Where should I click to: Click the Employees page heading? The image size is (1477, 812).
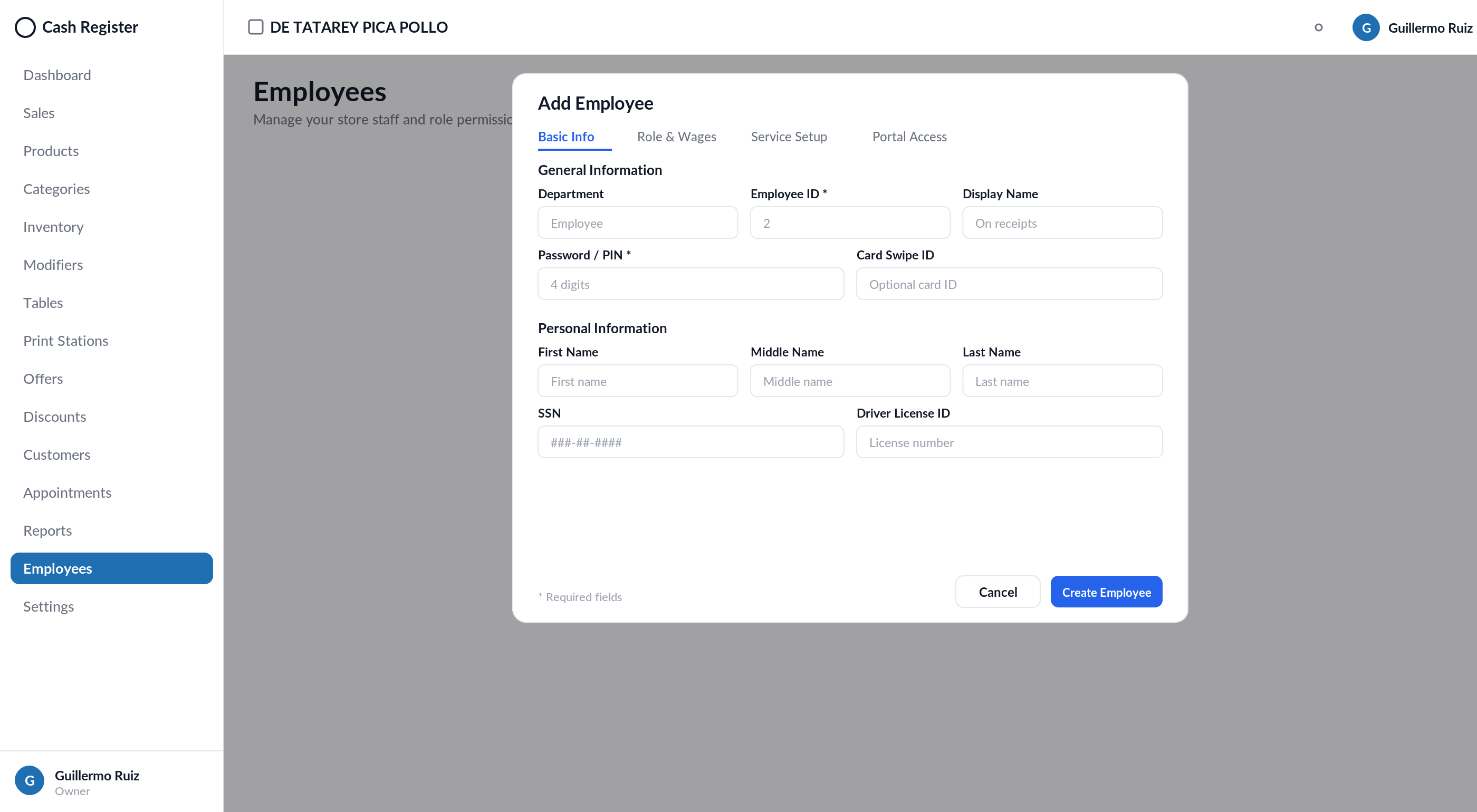click(320, 92)
